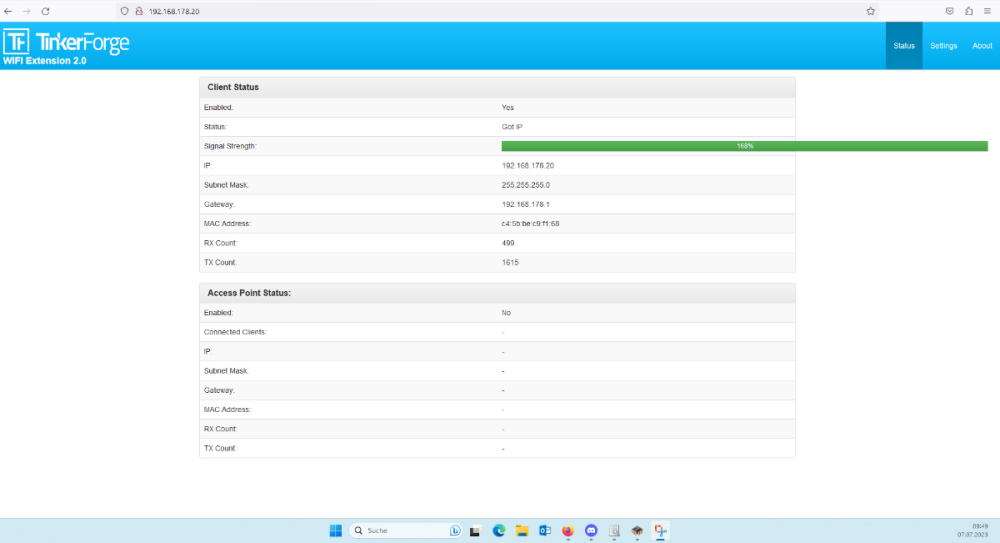Open the Firefox hamburger menu
This screenshot has width=1000, height=543.
click(x=988, y=11)
